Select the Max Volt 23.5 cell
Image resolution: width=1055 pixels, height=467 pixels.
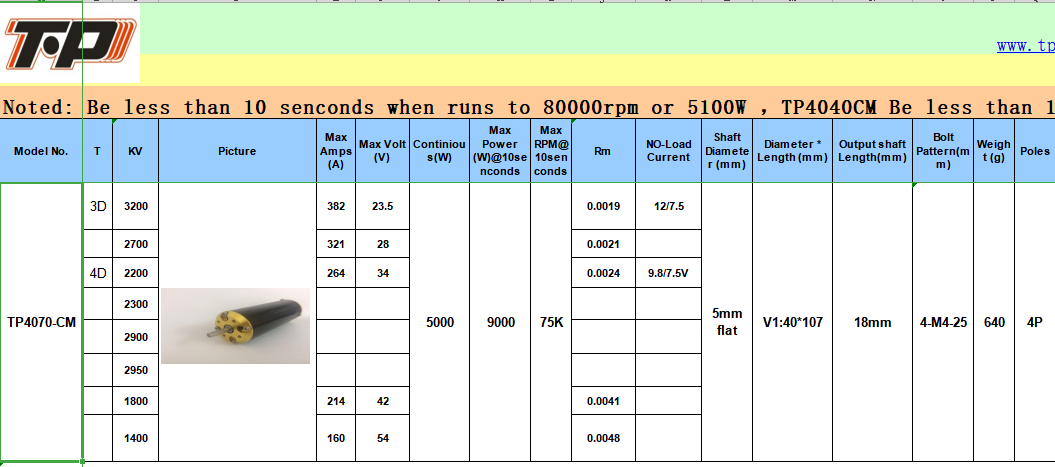click(x=383, y=207)
